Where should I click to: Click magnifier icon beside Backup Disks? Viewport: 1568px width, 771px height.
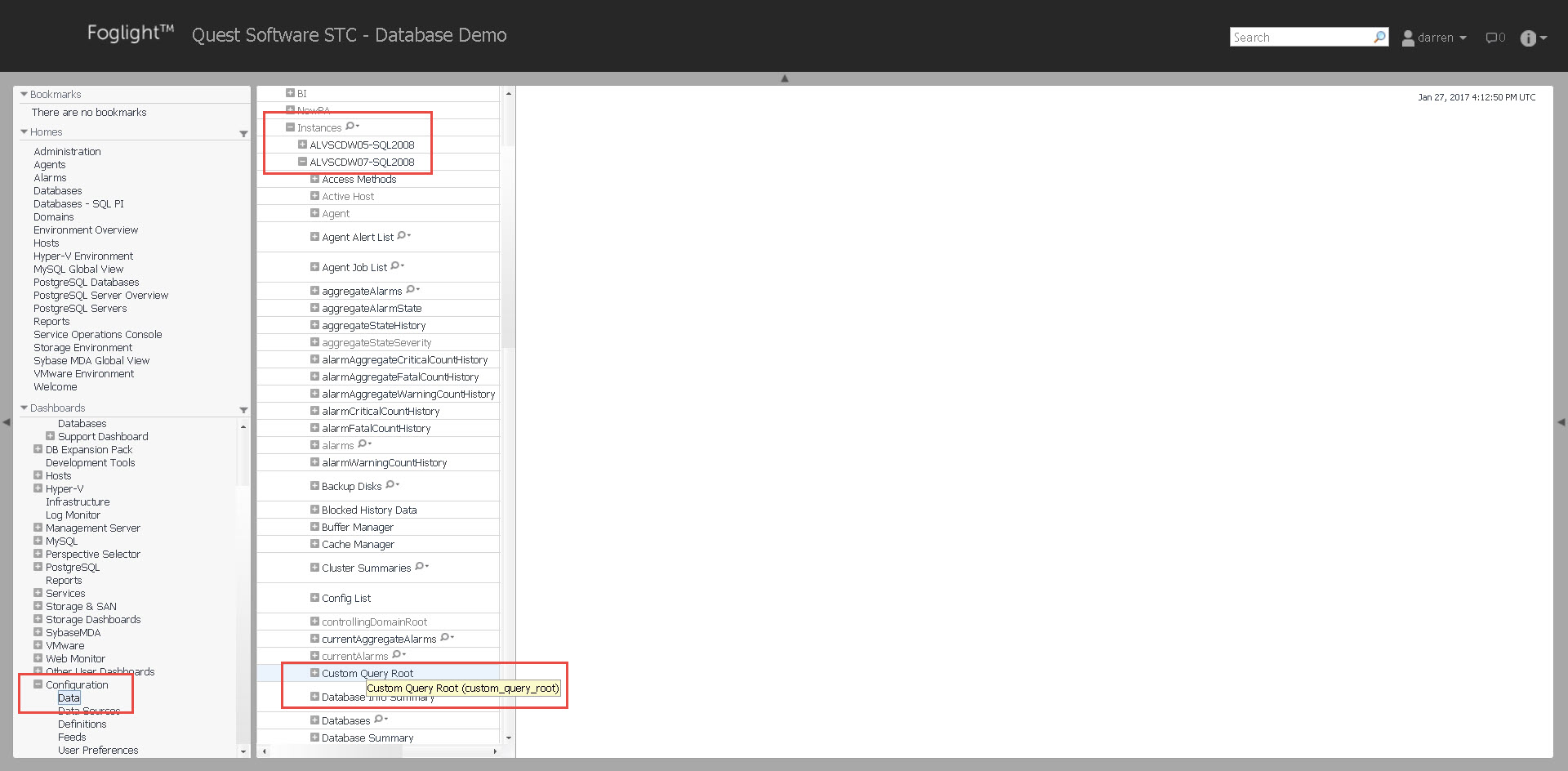(391, 485)
